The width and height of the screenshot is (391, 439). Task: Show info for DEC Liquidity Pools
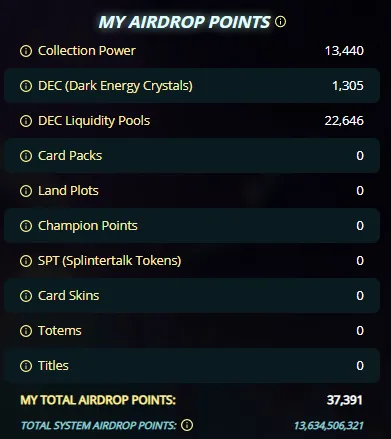point(26,121)
